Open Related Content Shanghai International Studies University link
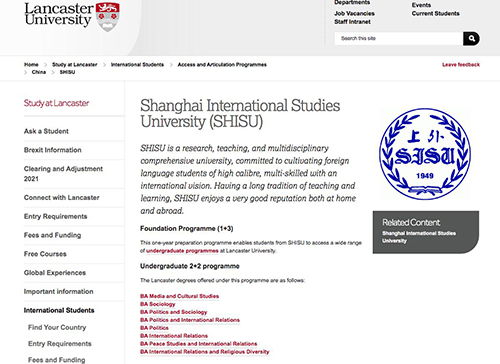Image resolution: width=500 pixels, height=364 pixels. [x=419, y=237]
